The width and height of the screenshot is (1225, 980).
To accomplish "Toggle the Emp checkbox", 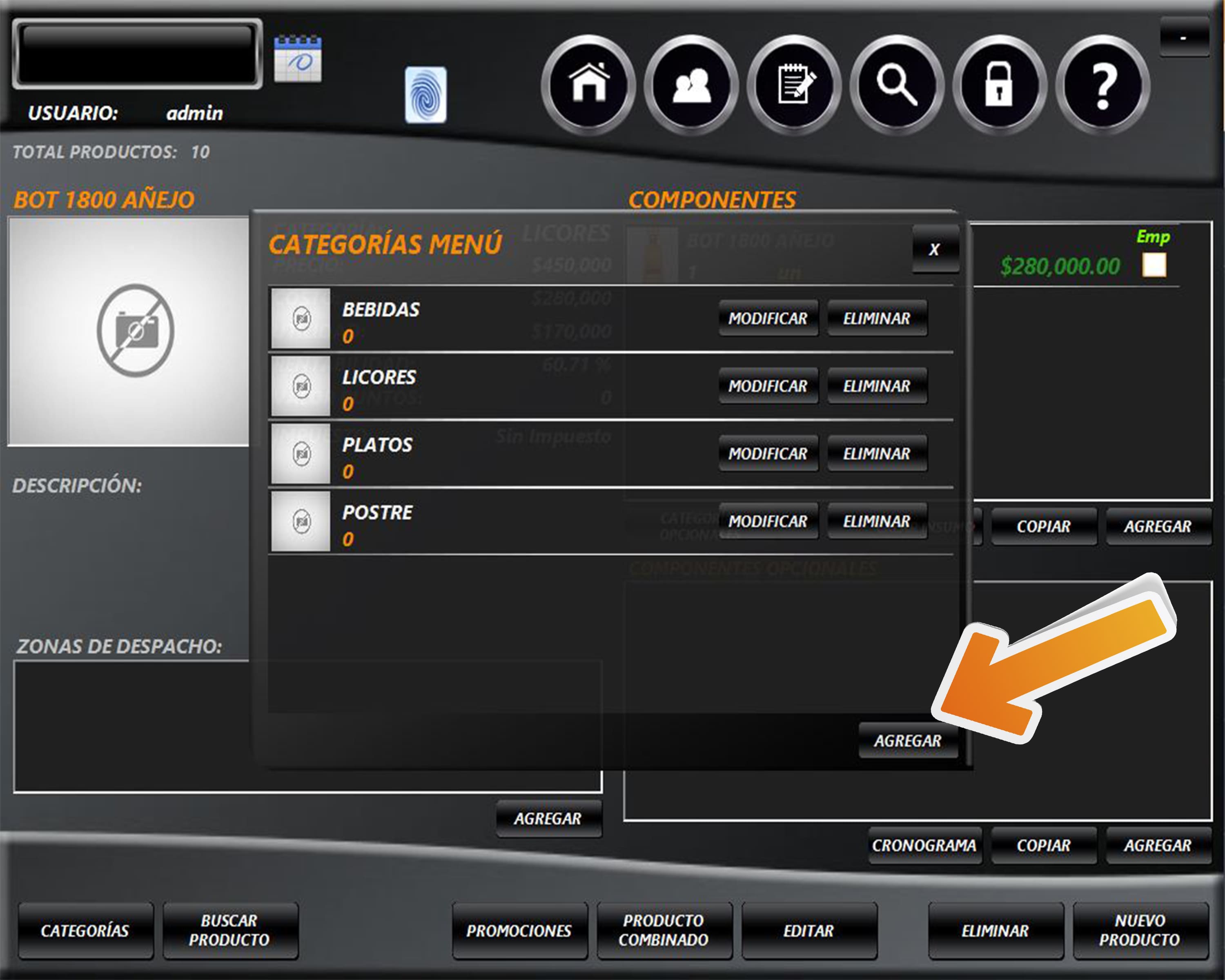I will pyautogui.click(x=1154, y=265).
